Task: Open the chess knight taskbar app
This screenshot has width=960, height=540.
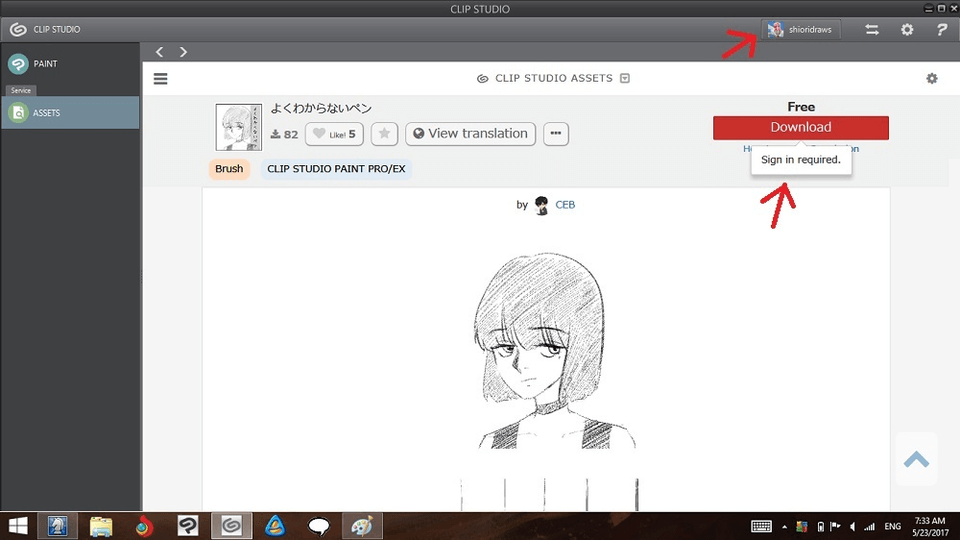Action: 58,526
